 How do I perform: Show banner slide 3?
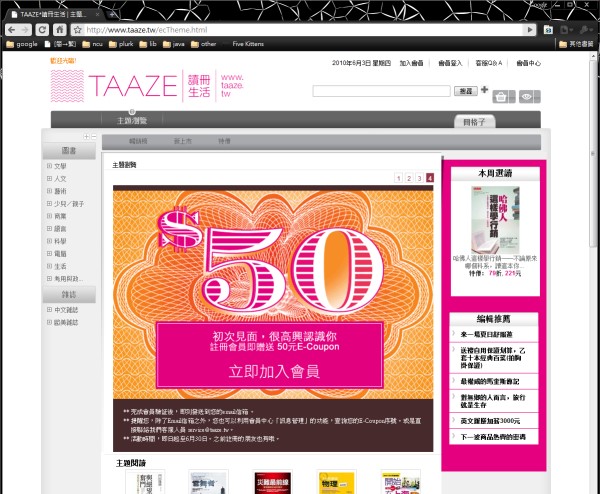tap(419, 178)
